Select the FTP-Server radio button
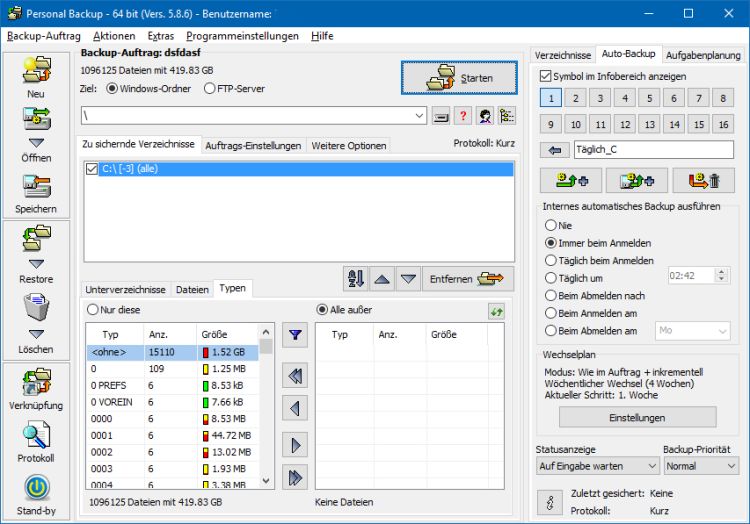Image resolution: width=750 pixels, height=524 pixels. pos(210,88)
